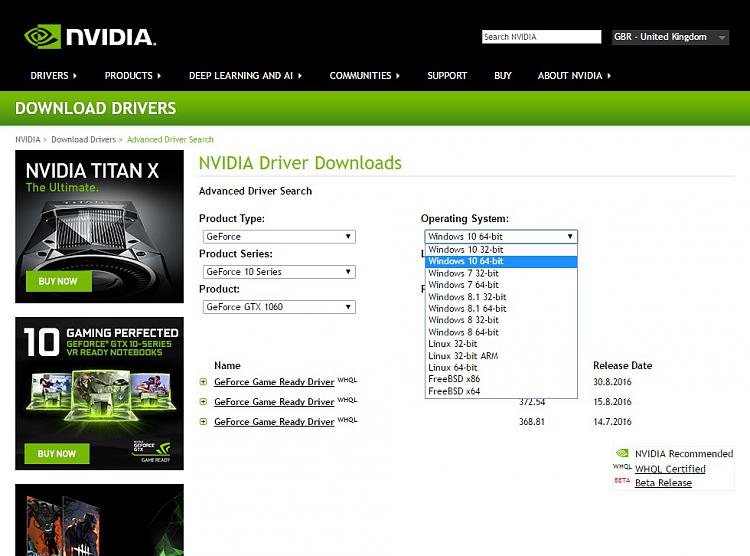Click the Advanced Driver Search breadcrumb
Viewport: 750px width, 556px height.
[x=170, y=139]
